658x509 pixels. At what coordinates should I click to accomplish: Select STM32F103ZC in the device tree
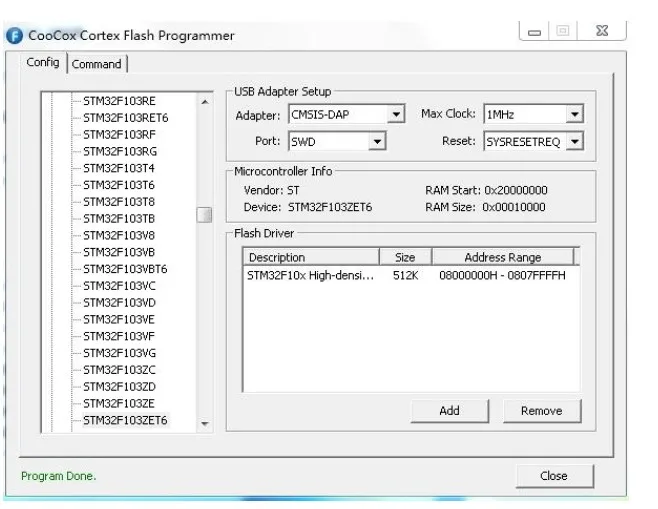[119, 370]
